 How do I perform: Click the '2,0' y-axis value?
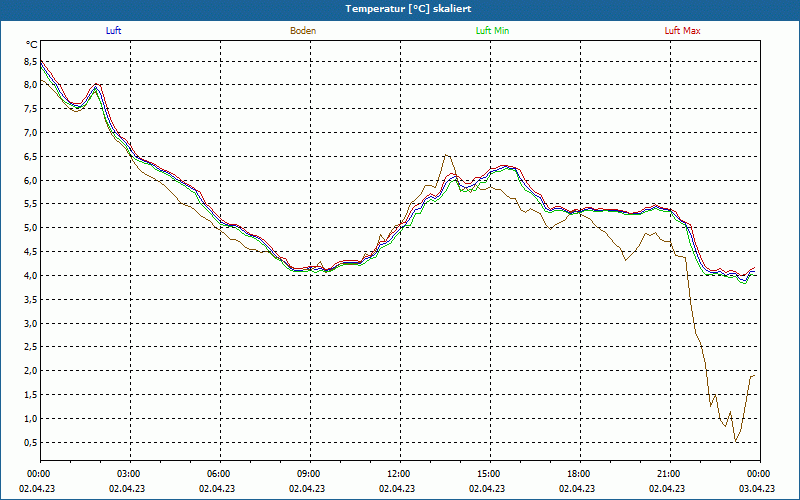point(31,371)
